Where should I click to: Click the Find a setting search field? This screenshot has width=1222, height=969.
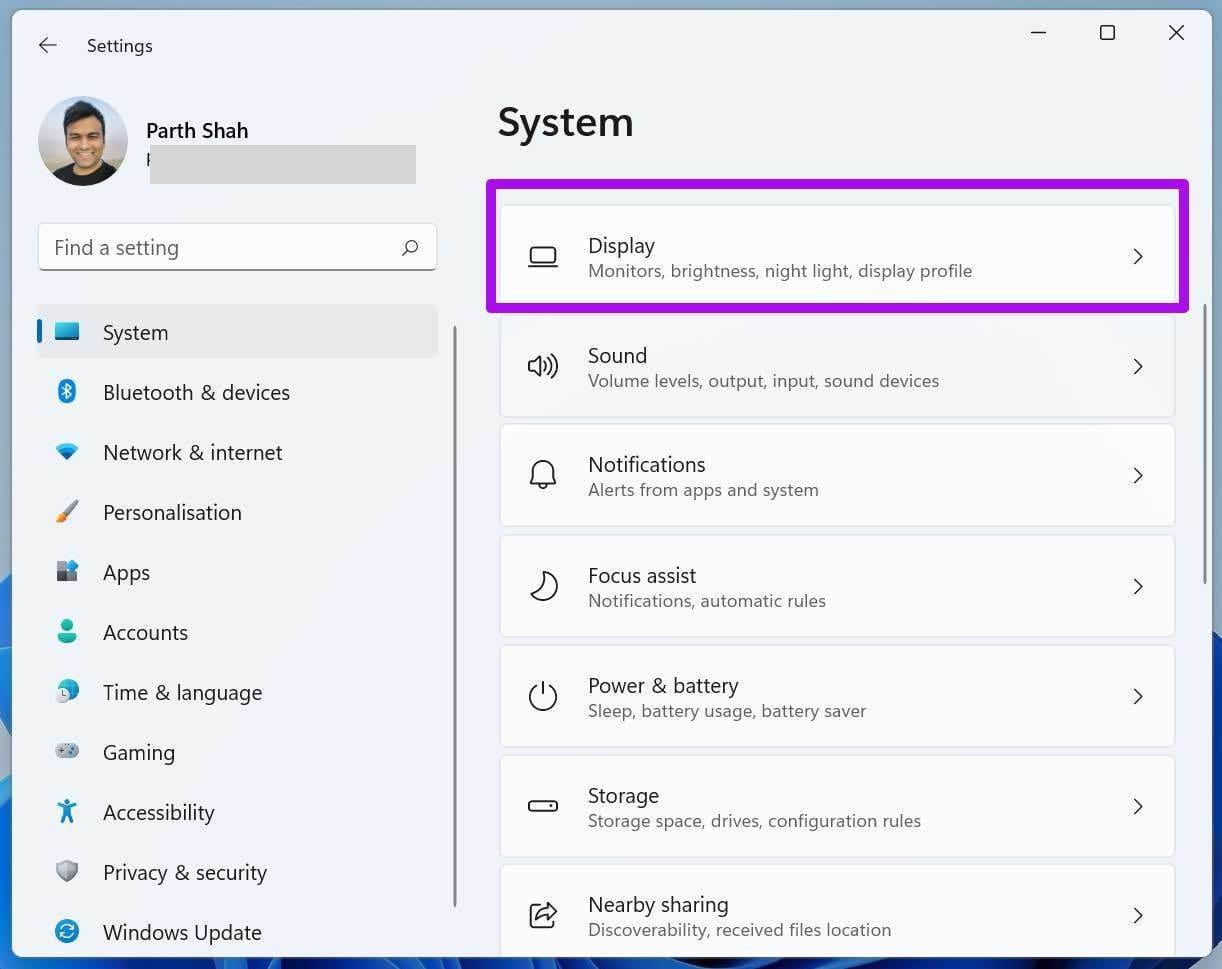pyautogui.click(x=237, y=247)
